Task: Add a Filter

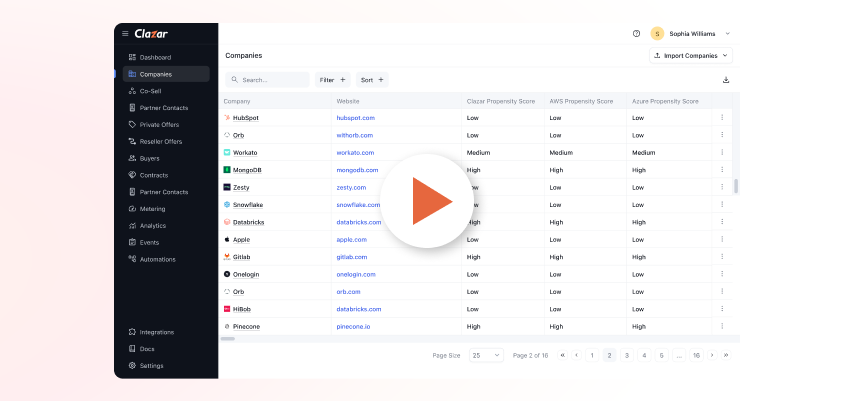Action: (x=333, y=80)
